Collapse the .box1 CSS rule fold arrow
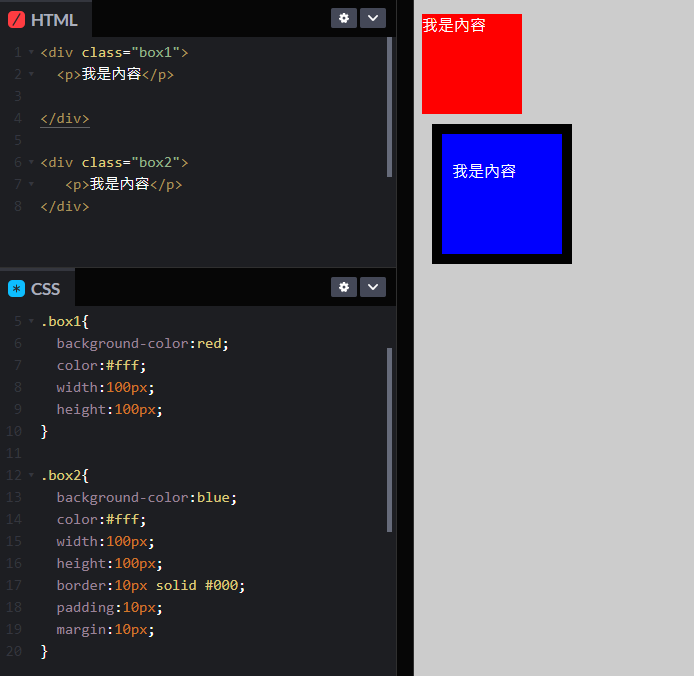Viewport: 694px width, 676px height. 31,321
